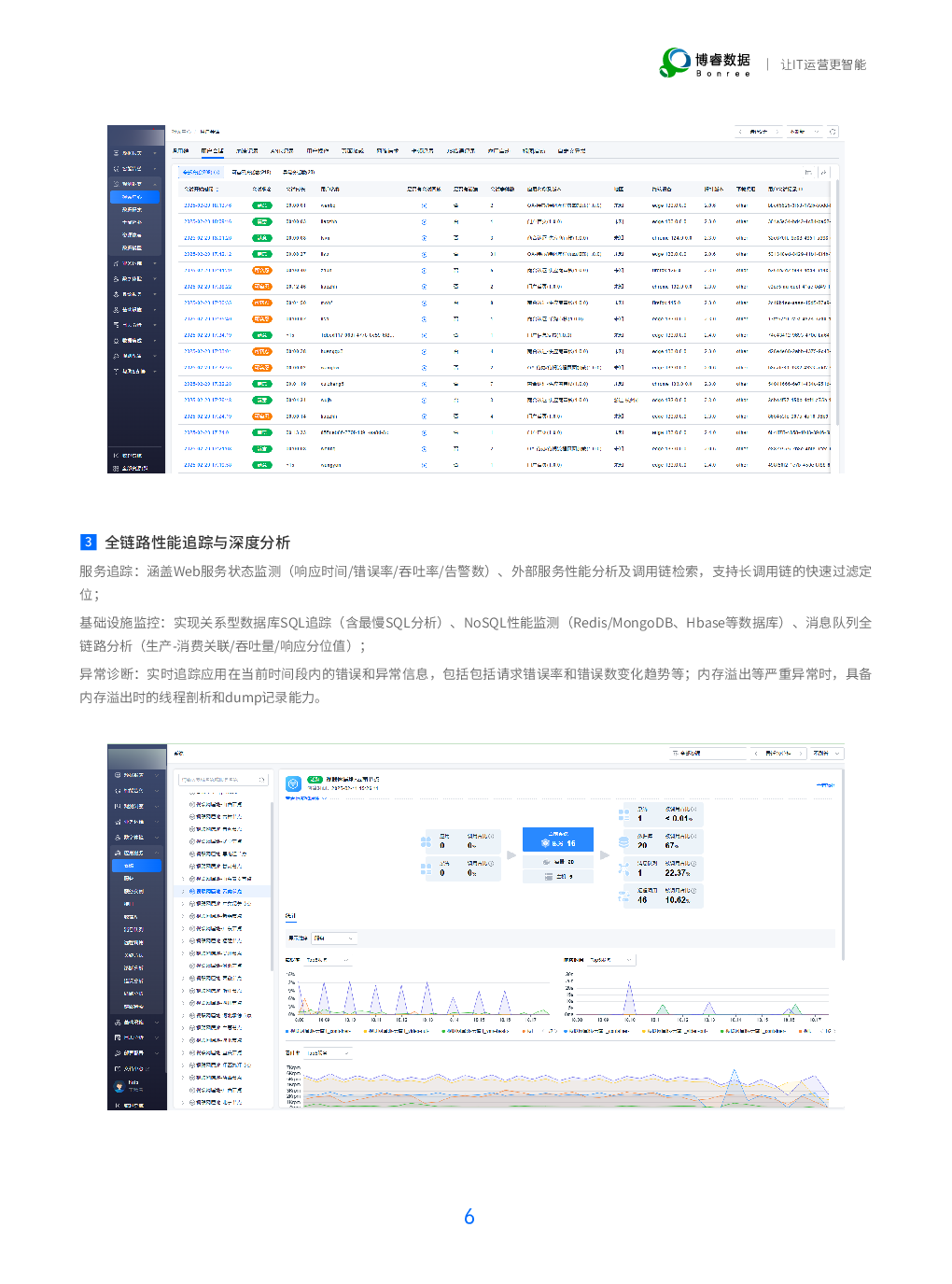Click the column settings icon above the table
The height and width of the screenshot is (1284, 952).
(808, 172)
